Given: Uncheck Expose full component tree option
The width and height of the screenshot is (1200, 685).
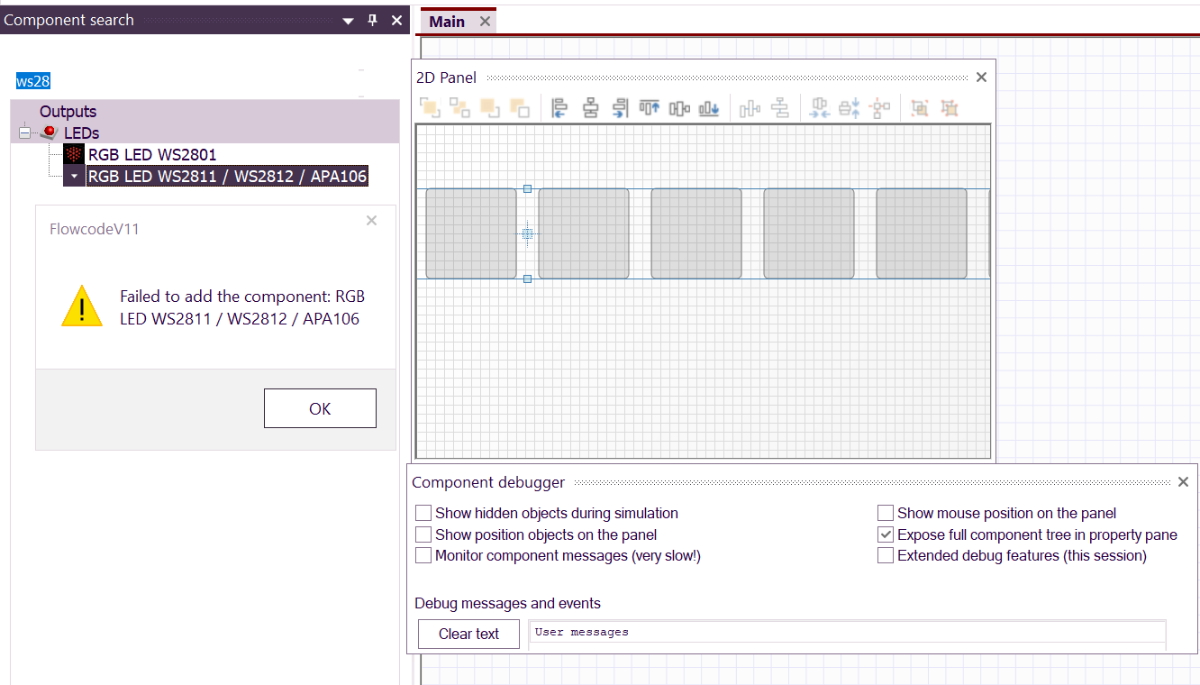Looking at the screenshot, I should tap(885, 535).
